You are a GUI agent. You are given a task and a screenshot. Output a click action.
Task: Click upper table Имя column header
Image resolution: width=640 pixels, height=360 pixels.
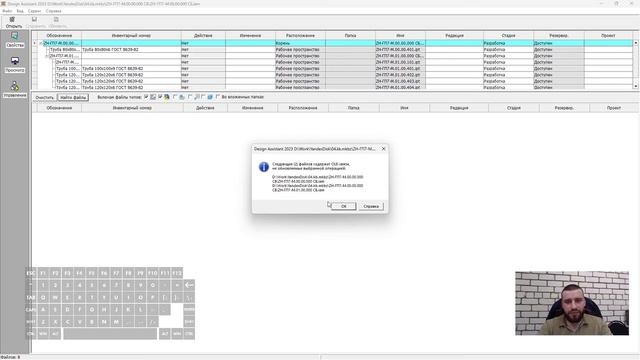400,36
